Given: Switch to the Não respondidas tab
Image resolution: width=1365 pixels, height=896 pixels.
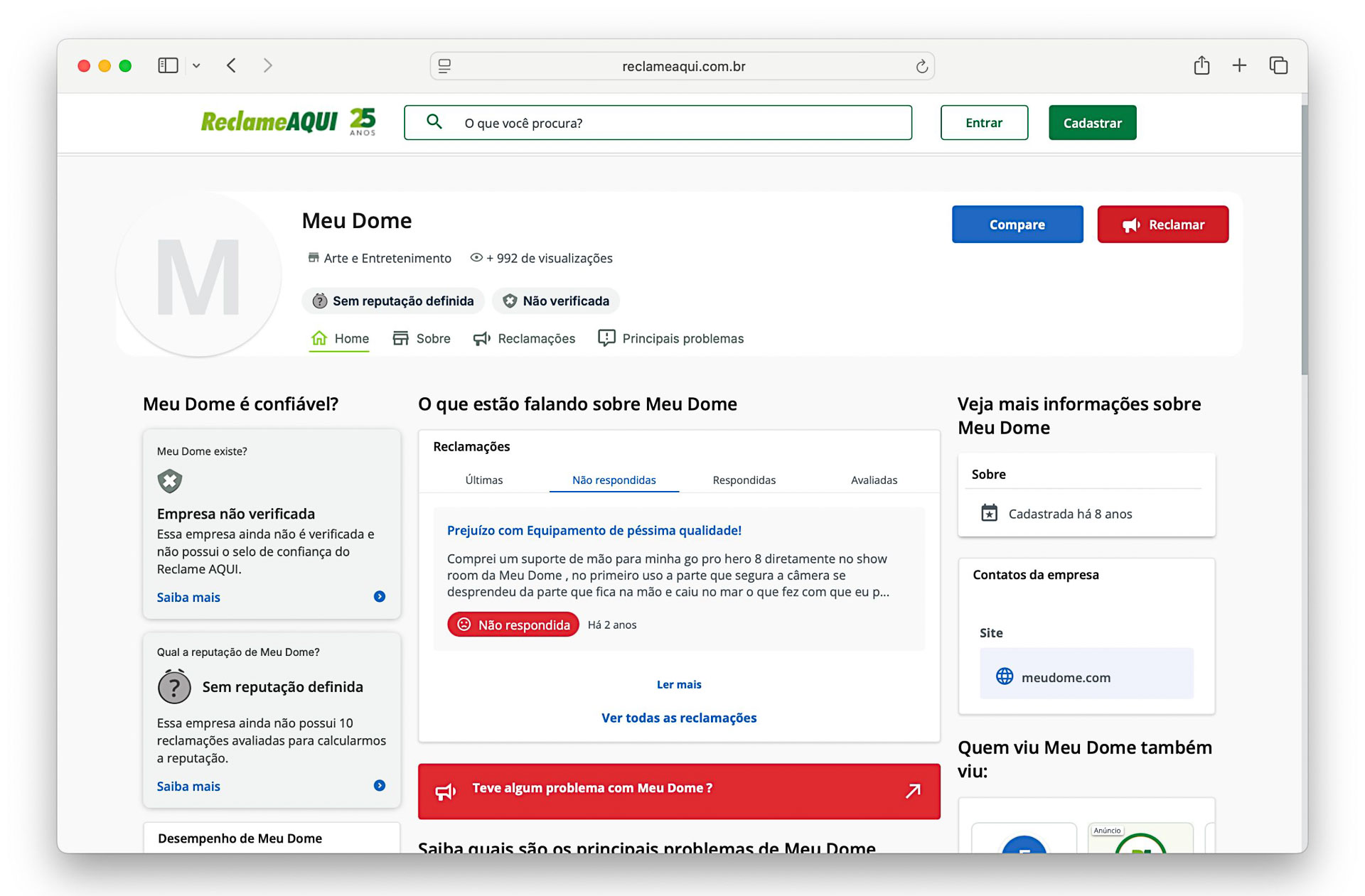Looking at the screenshot, I should coord(614,480).
